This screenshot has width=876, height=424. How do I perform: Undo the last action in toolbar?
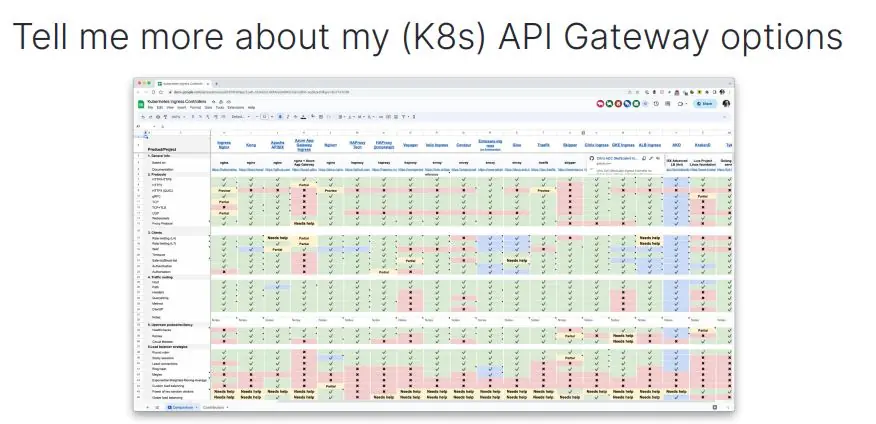142,117
